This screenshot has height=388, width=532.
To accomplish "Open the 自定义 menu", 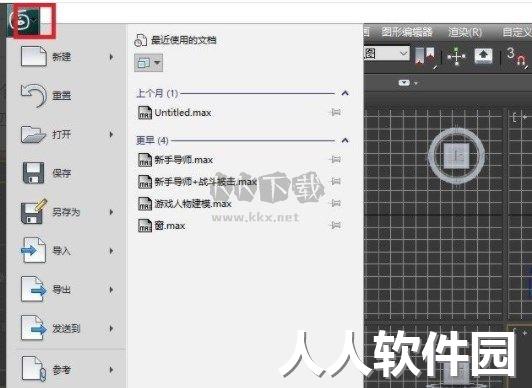I will point(517,32).
